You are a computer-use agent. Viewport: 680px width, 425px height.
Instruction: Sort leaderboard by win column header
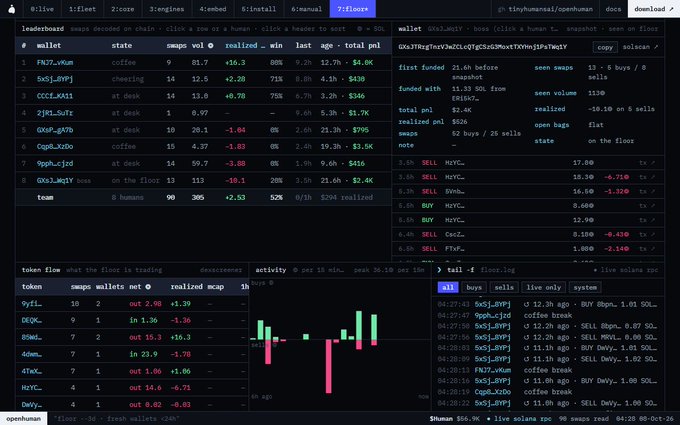point(276,46)
